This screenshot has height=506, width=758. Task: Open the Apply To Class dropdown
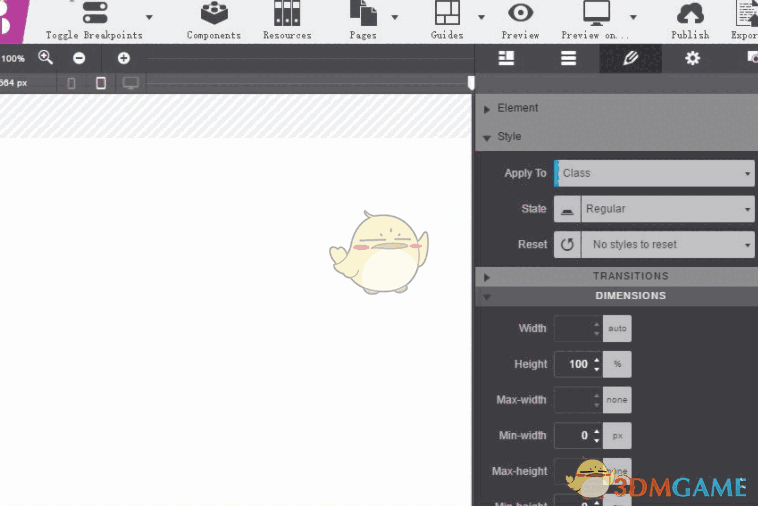[654, 173]
